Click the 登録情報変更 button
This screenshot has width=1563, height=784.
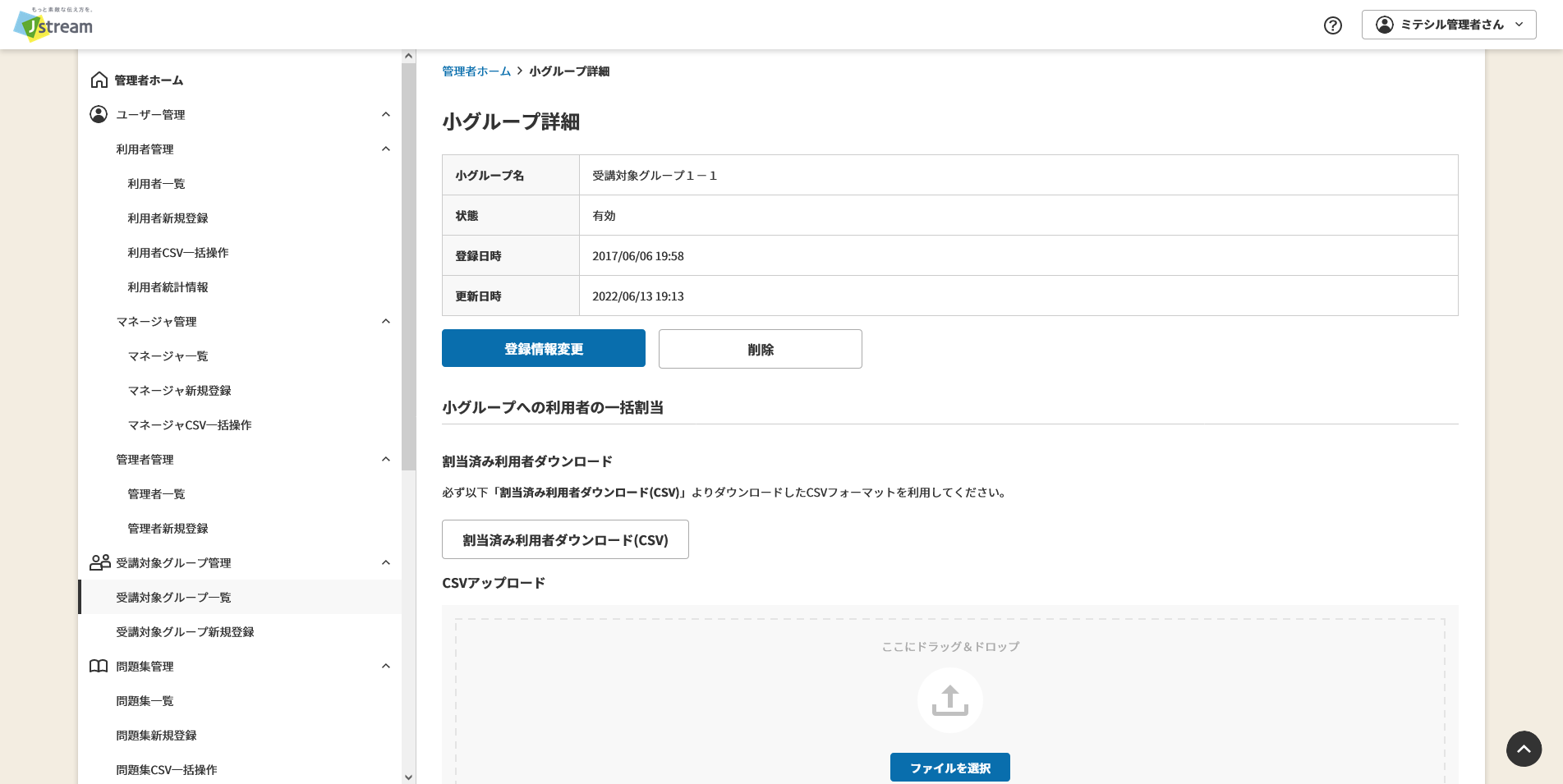tap(544, 349)
